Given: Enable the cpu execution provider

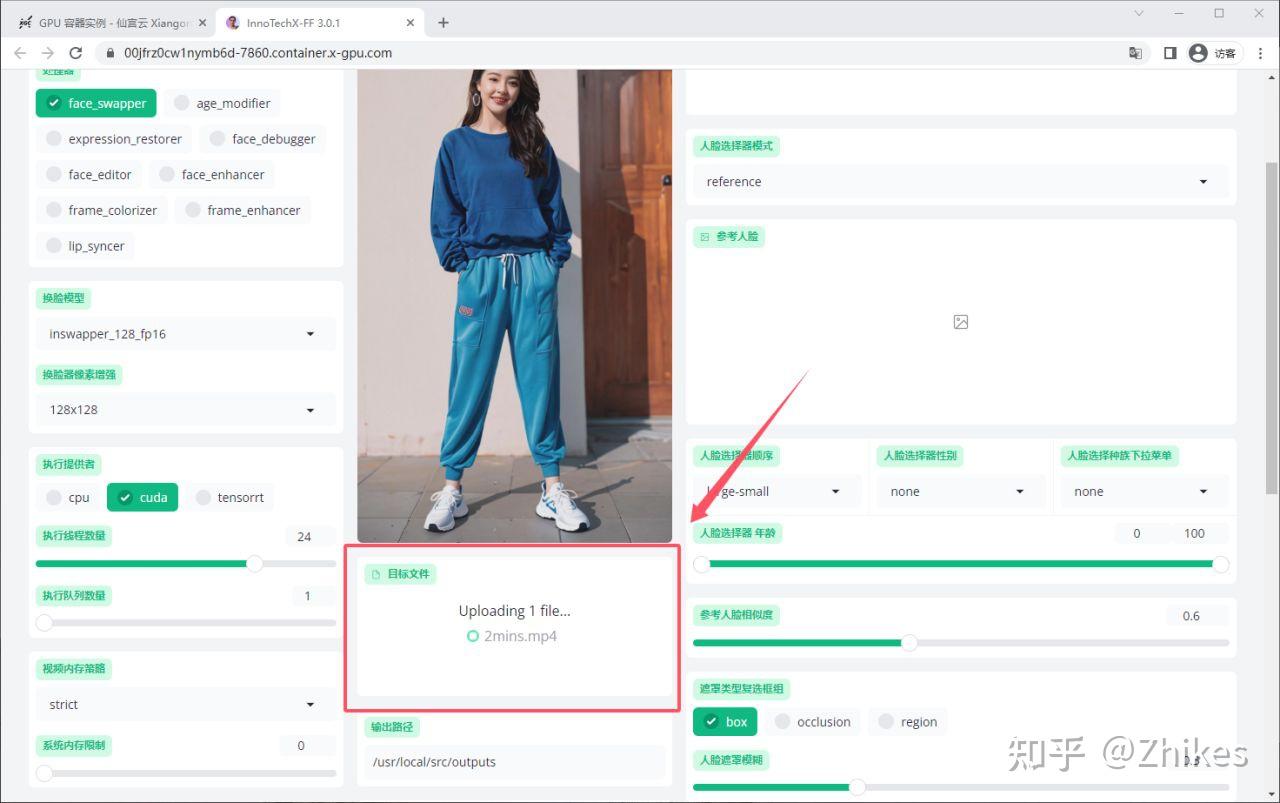Looking at the screenshot, I should 68,497.
